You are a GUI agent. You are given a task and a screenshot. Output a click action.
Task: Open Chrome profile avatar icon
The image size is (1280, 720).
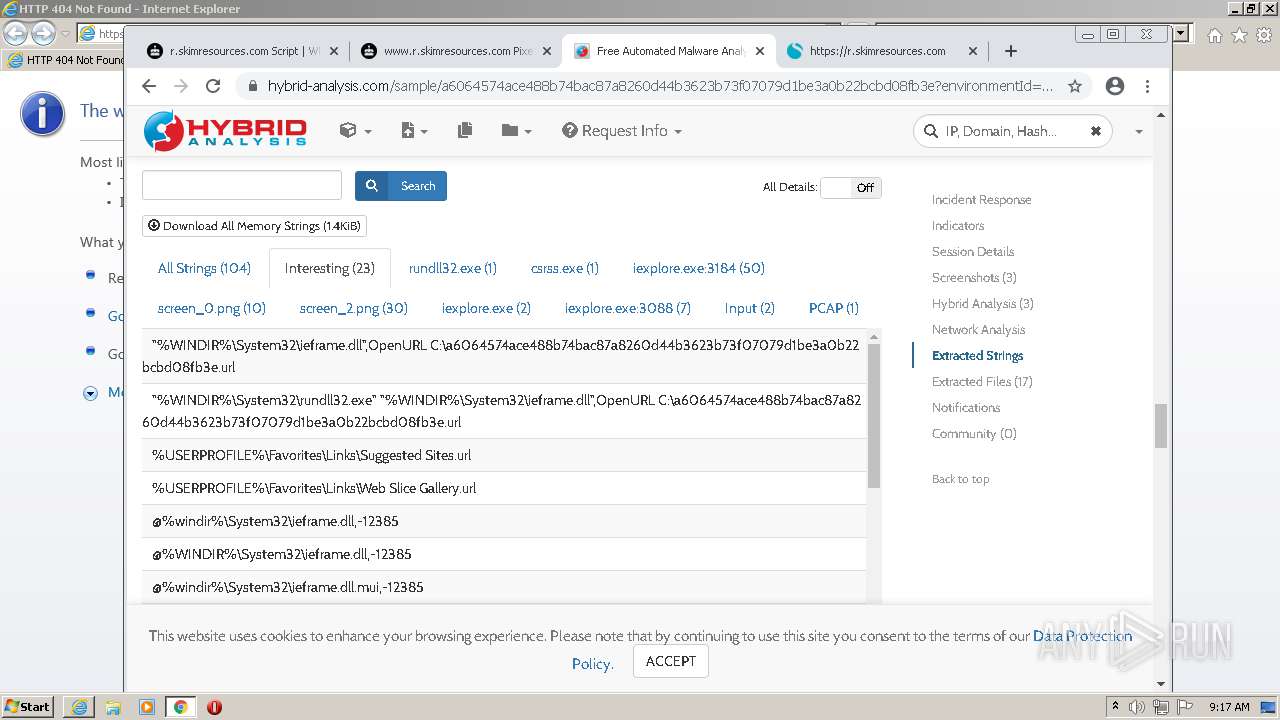[1115, 86]
